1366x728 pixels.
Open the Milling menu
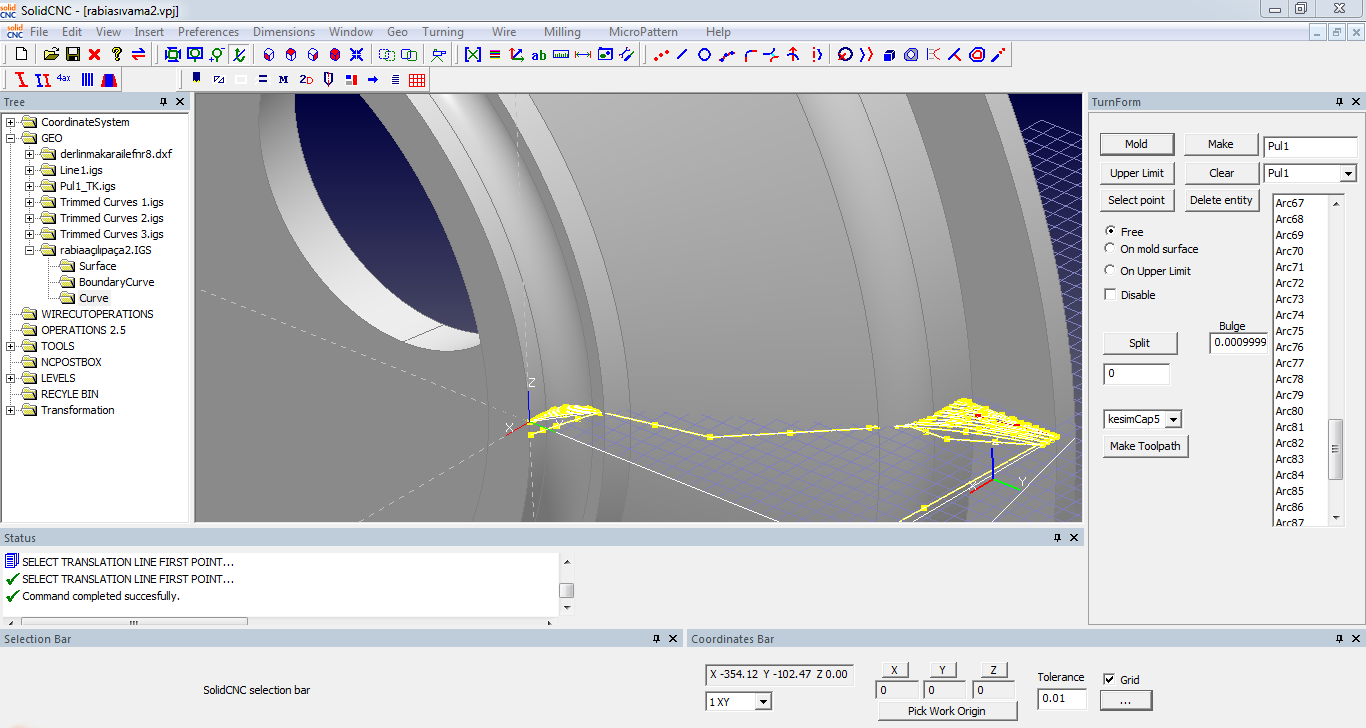[562, 32]
